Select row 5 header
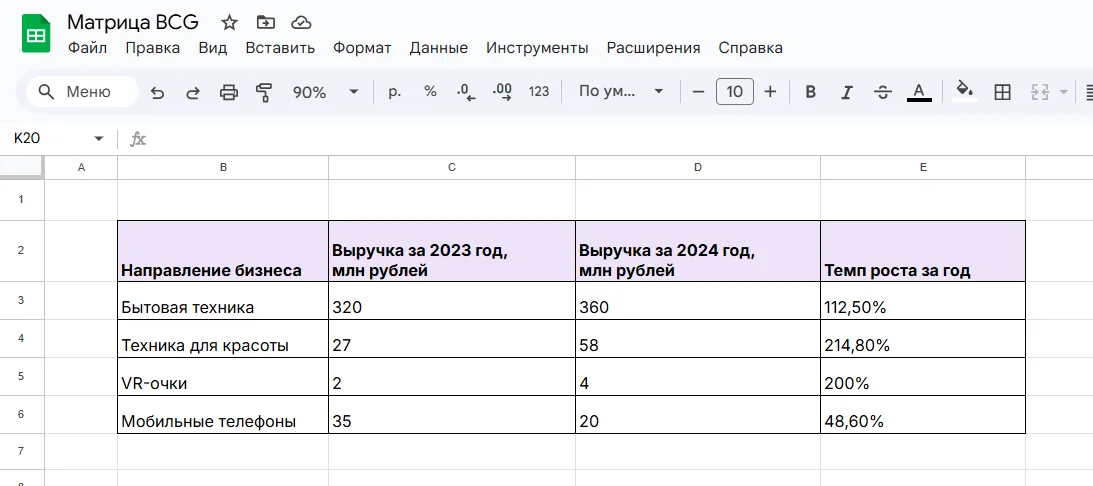Viewport: 1093px width, 486px height. 22,377
